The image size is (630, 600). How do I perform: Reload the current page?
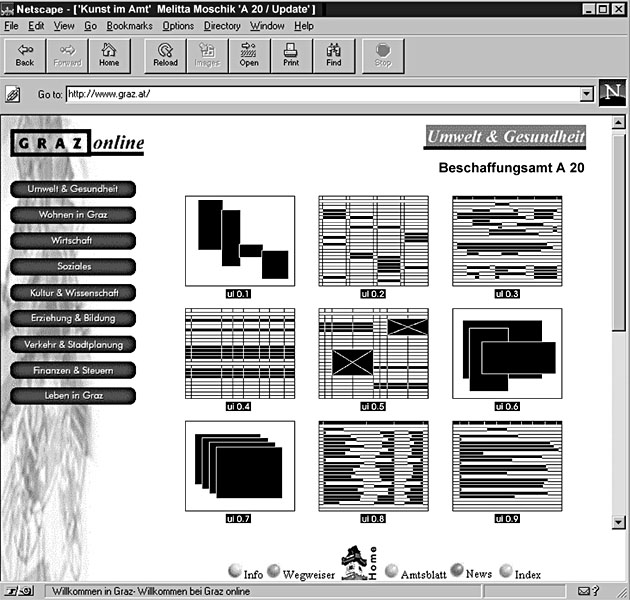click(165, 56)
